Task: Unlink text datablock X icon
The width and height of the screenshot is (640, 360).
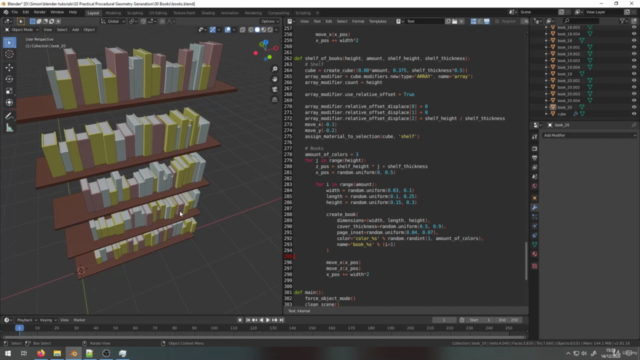Action: 462,21
